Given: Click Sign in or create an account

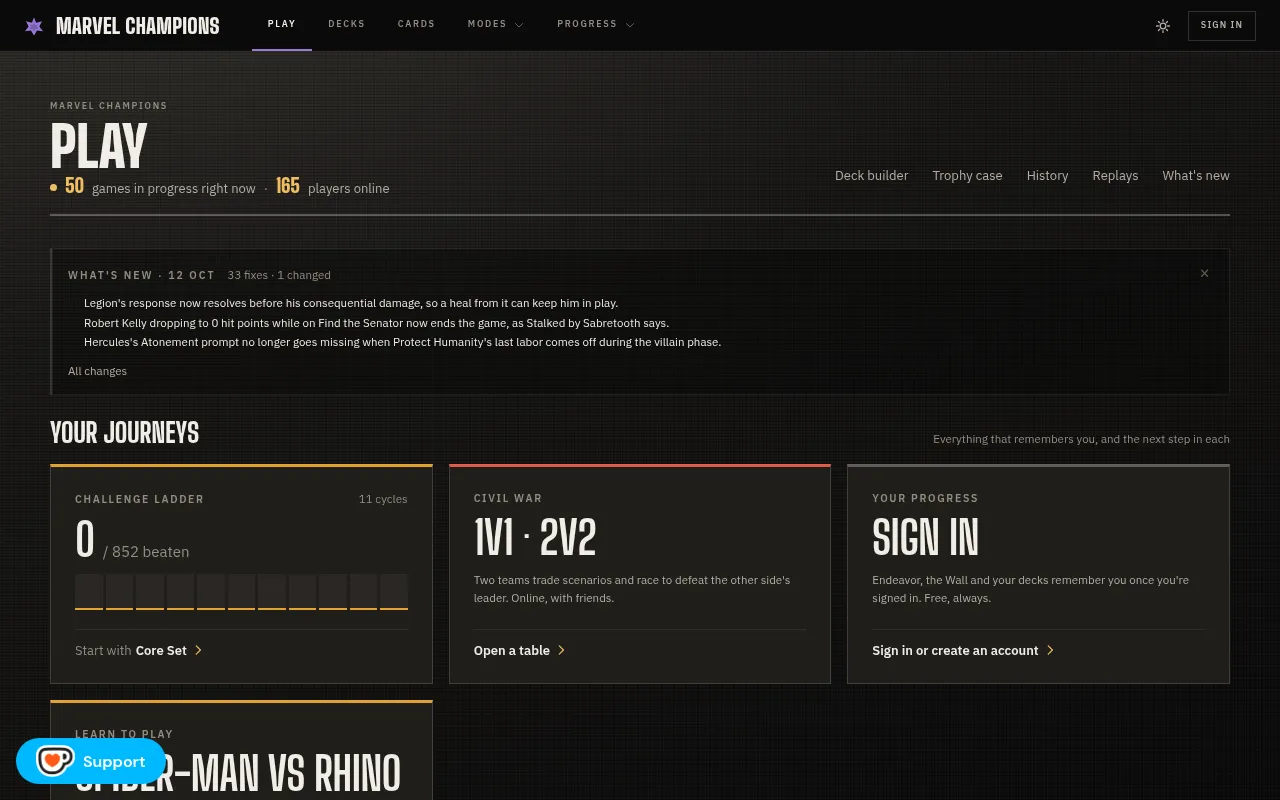Looking at the screenshot, I should tap(962, 650).
